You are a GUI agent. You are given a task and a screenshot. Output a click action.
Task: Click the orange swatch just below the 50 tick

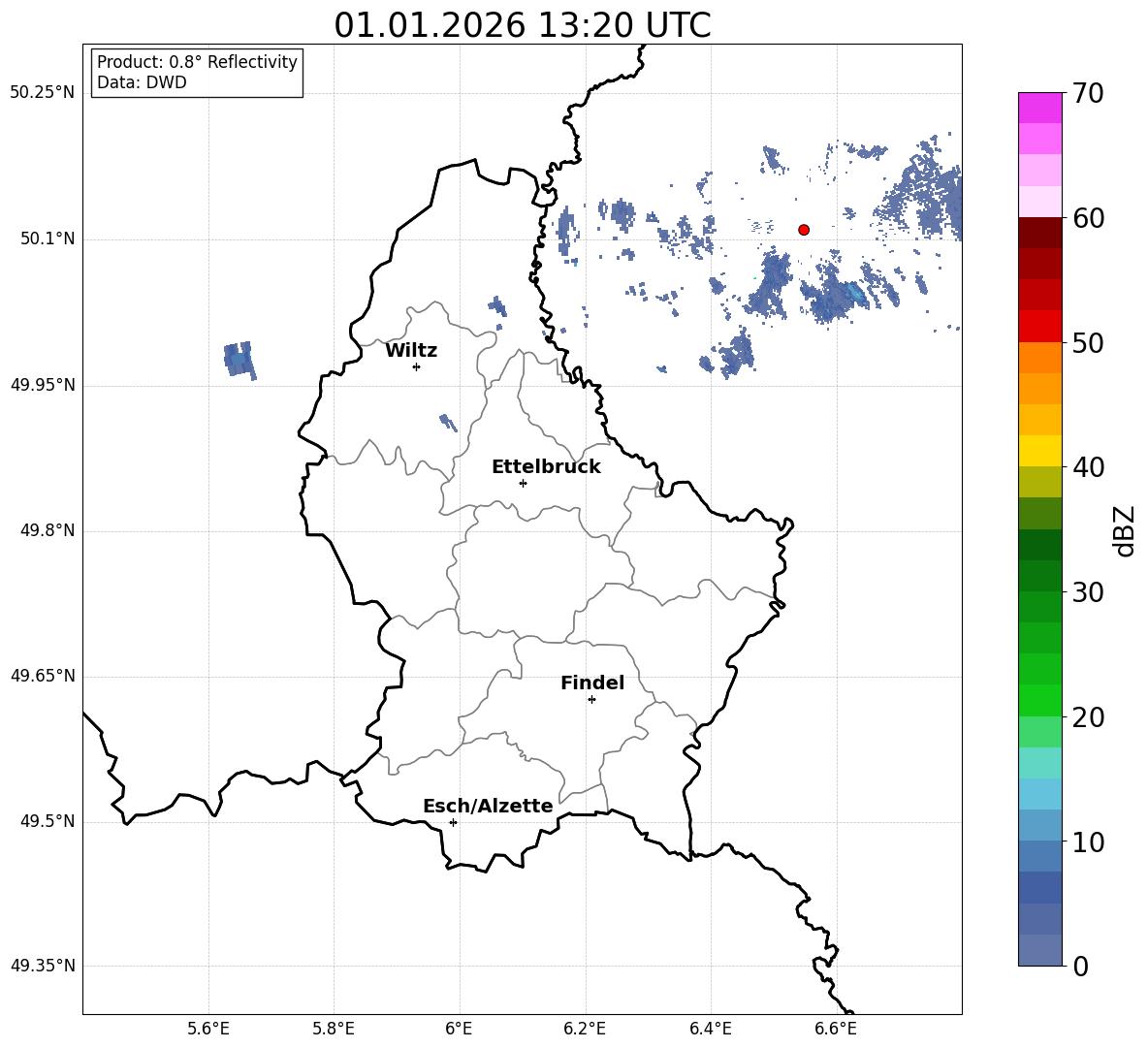click(1039, 357)
